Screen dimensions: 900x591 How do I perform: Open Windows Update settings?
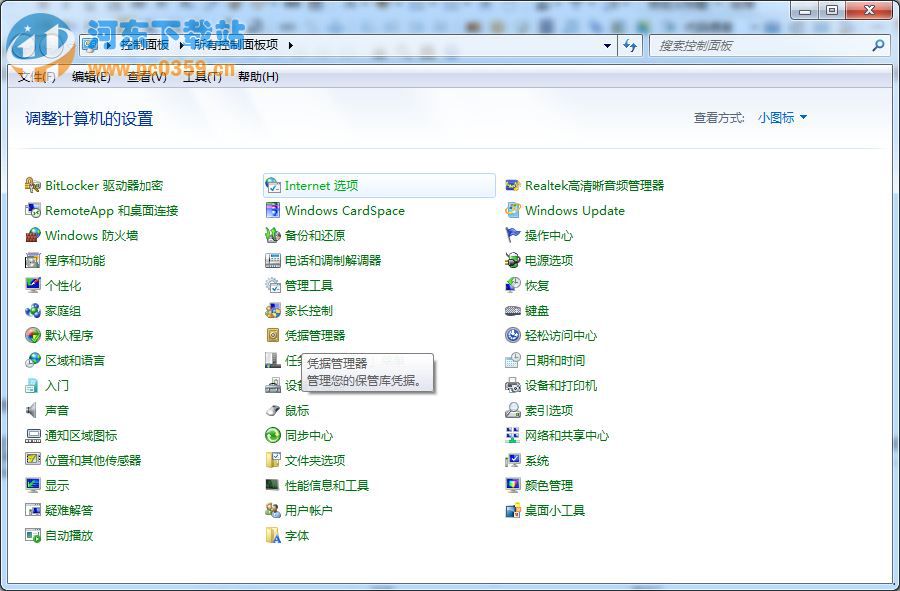(575, 211)
